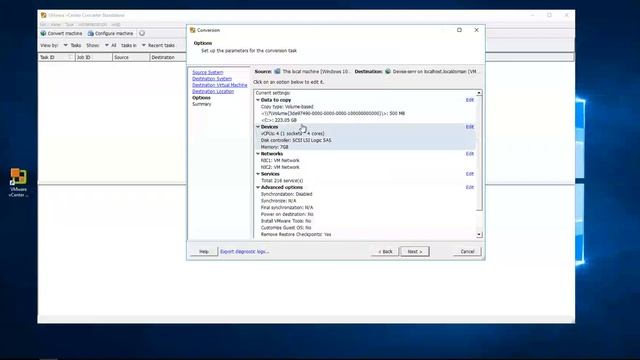
Task: Open the Task menu in Converter window
Action: (x=69, y=24)
